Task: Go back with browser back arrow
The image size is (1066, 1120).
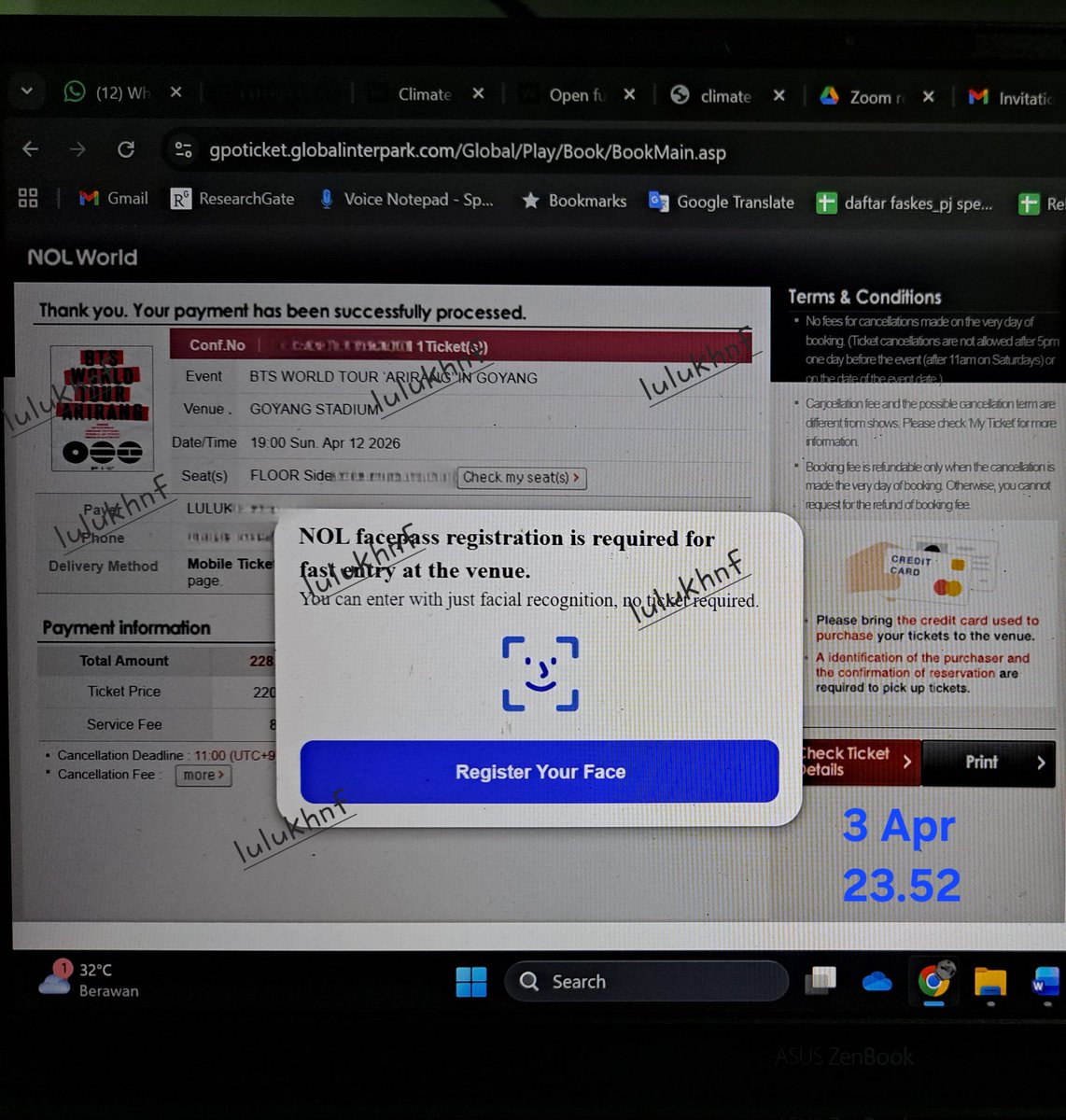Action: (31, 149)
